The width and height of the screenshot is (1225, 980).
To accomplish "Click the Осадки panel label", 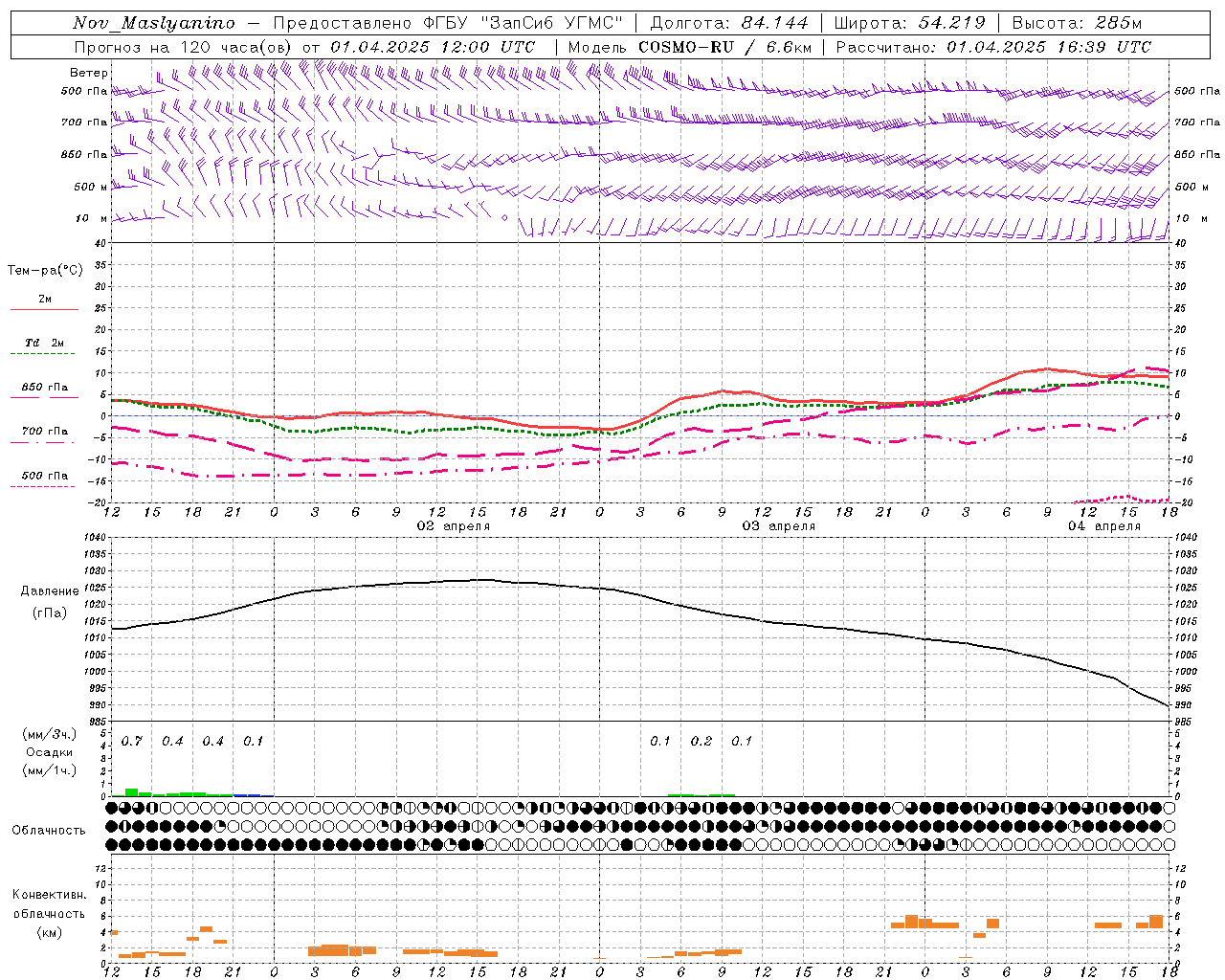I will coord(50,752).
